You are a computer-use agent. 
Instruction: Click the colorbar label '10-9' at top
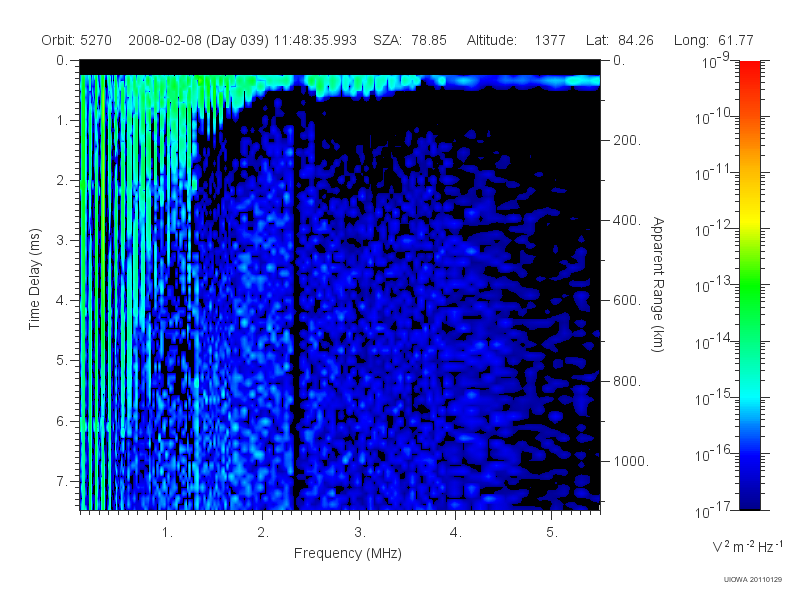(x=716, y=61)
